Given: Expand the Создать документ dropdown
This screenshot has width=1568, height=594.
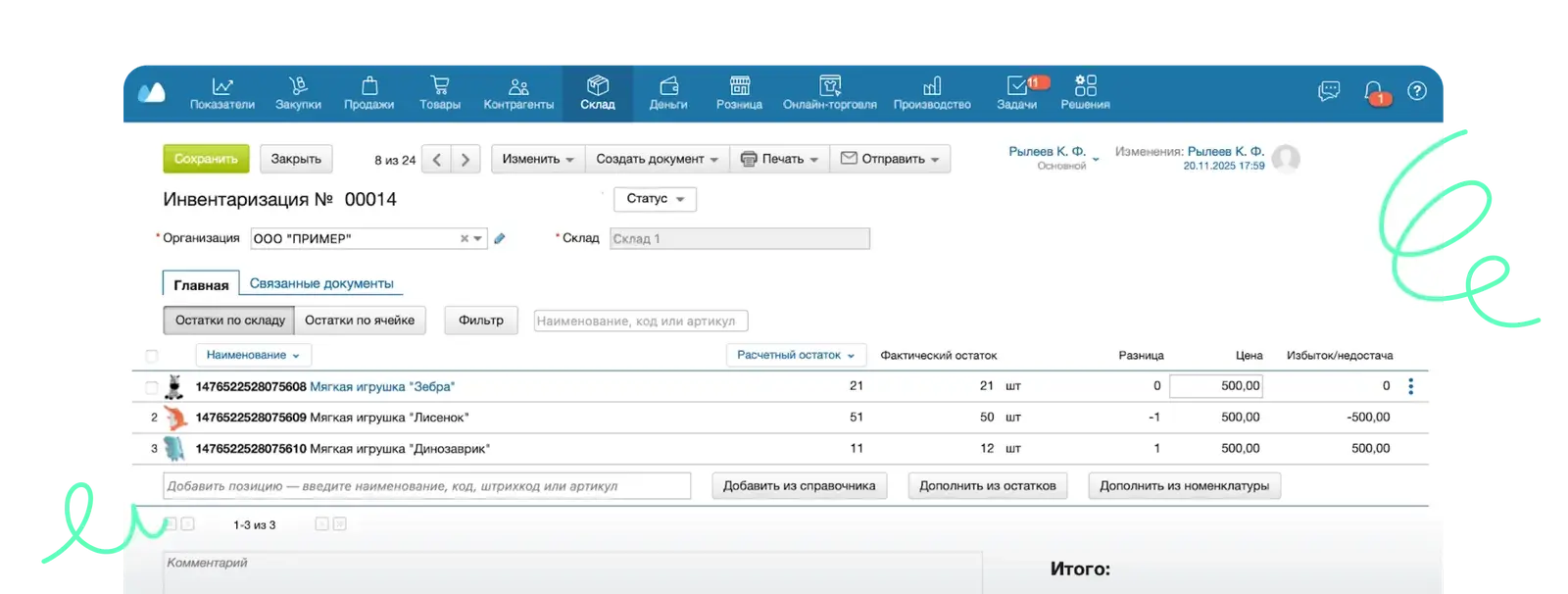Looking at the screenshot, I should point(658,159).
